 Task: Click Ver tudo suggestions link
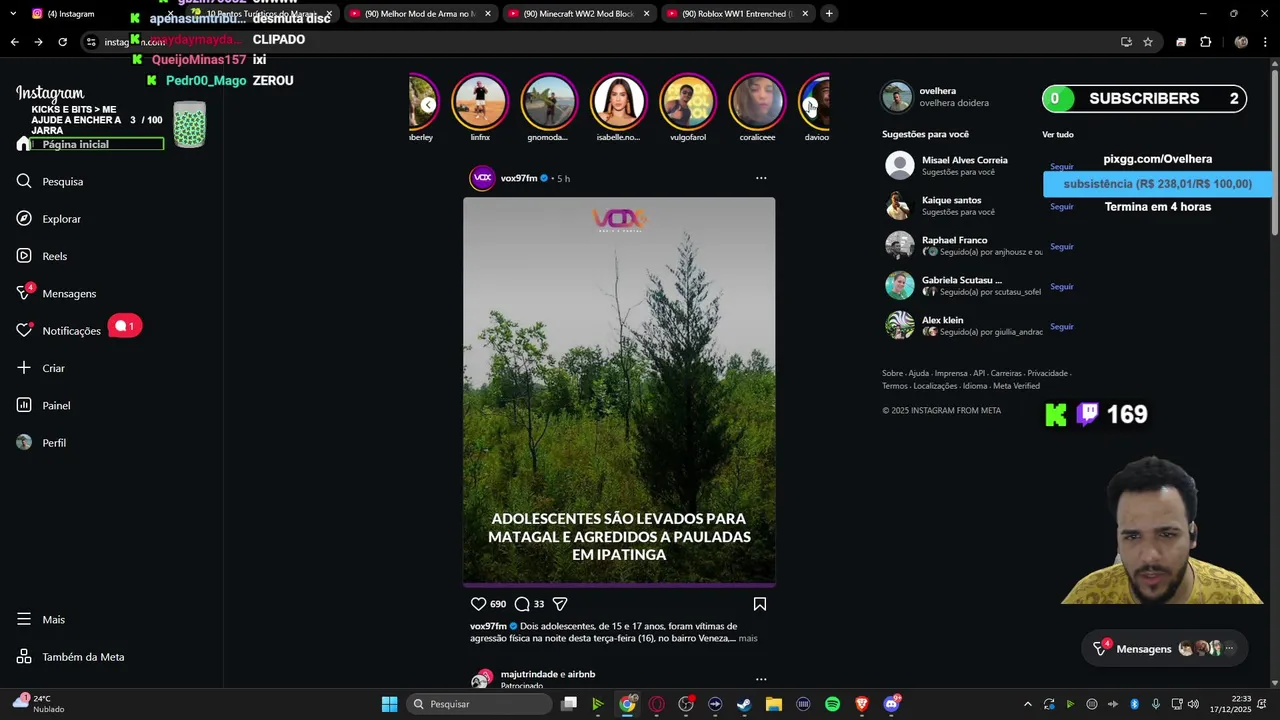pos(1057,135)
